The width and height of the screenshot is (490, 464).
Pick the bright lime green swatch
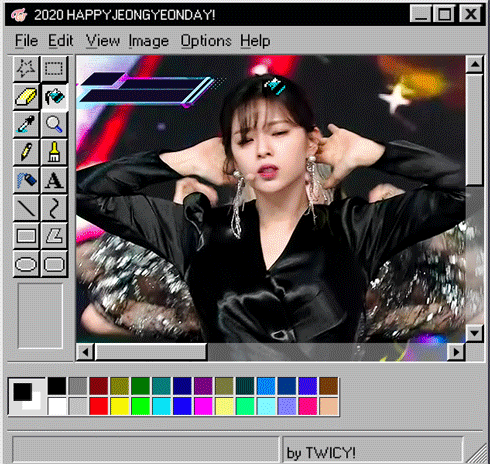click(x=140, y=406)
